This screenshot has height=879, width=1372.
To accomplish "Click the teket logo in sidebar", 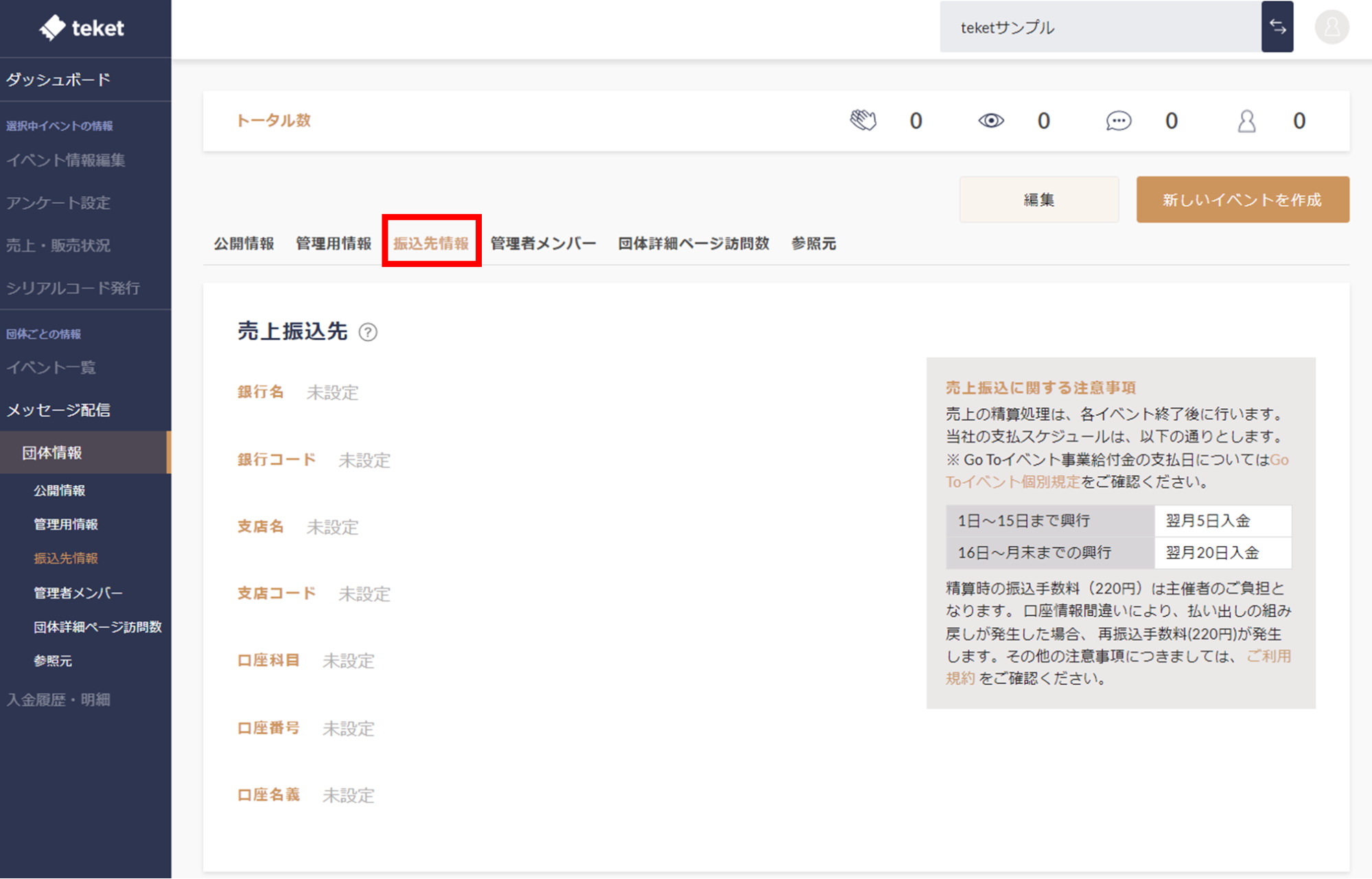I will click(82, 27).
